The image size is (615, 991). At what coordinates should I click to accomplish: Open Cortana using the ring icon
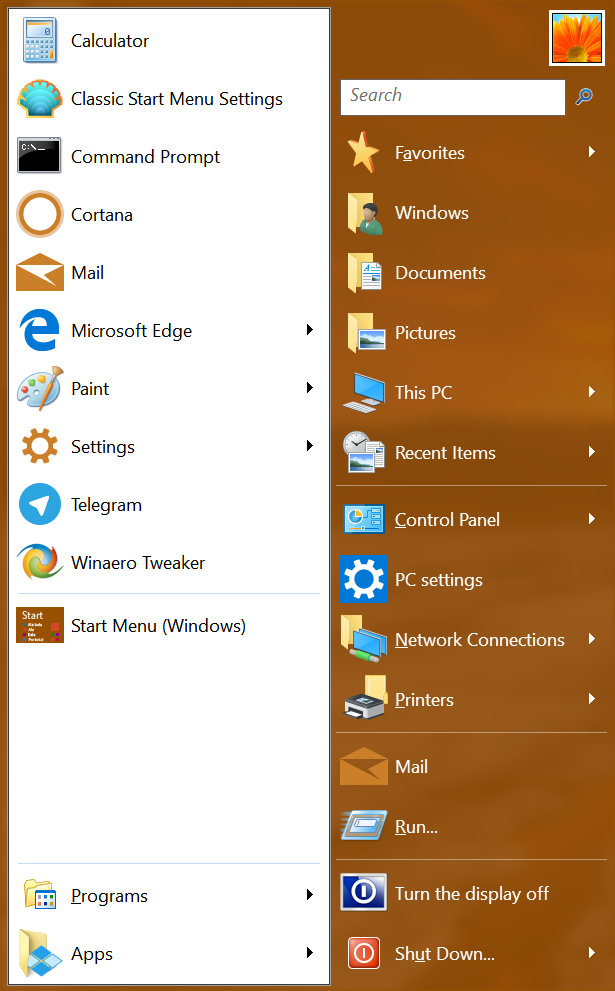point(40,214)
